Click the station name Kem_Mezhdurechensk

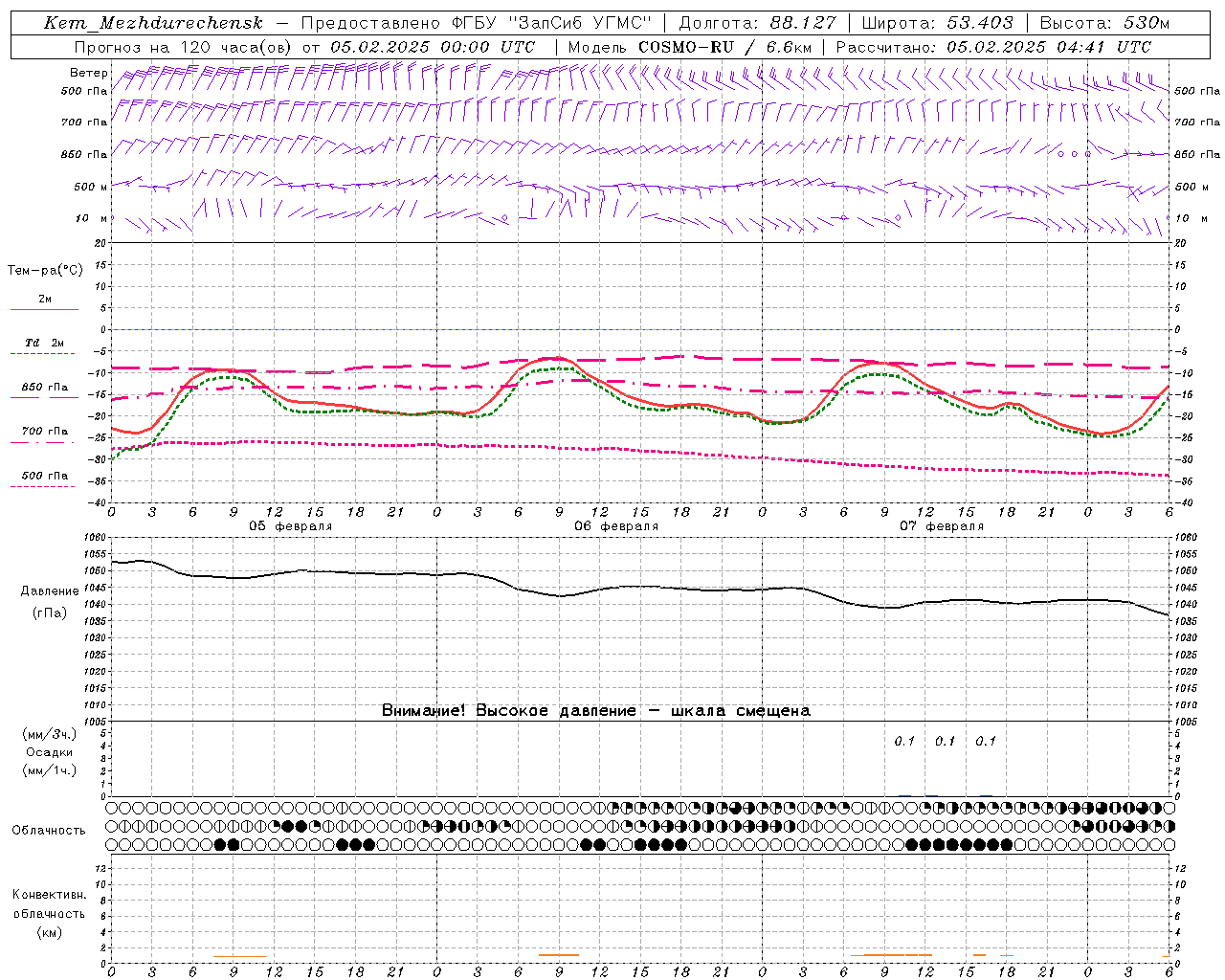153,23
